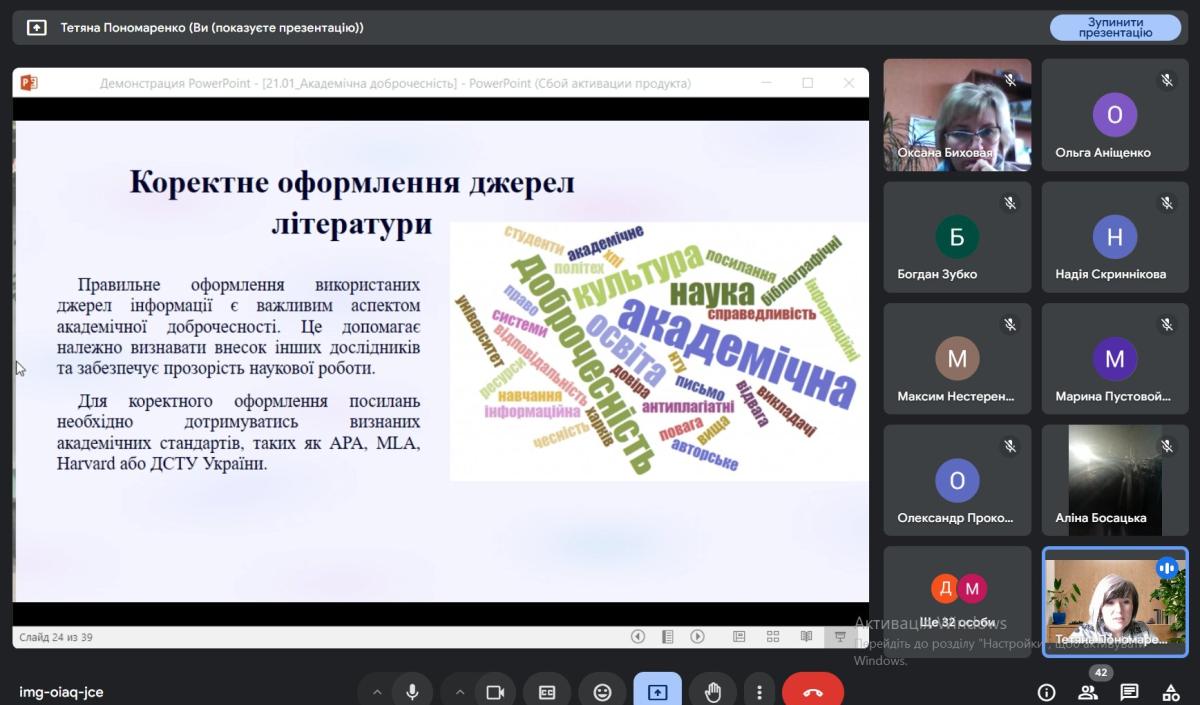The image size is (1200, 705).
Task: Open the chat with everyone panel
Action: click(x=1129, y=692)
